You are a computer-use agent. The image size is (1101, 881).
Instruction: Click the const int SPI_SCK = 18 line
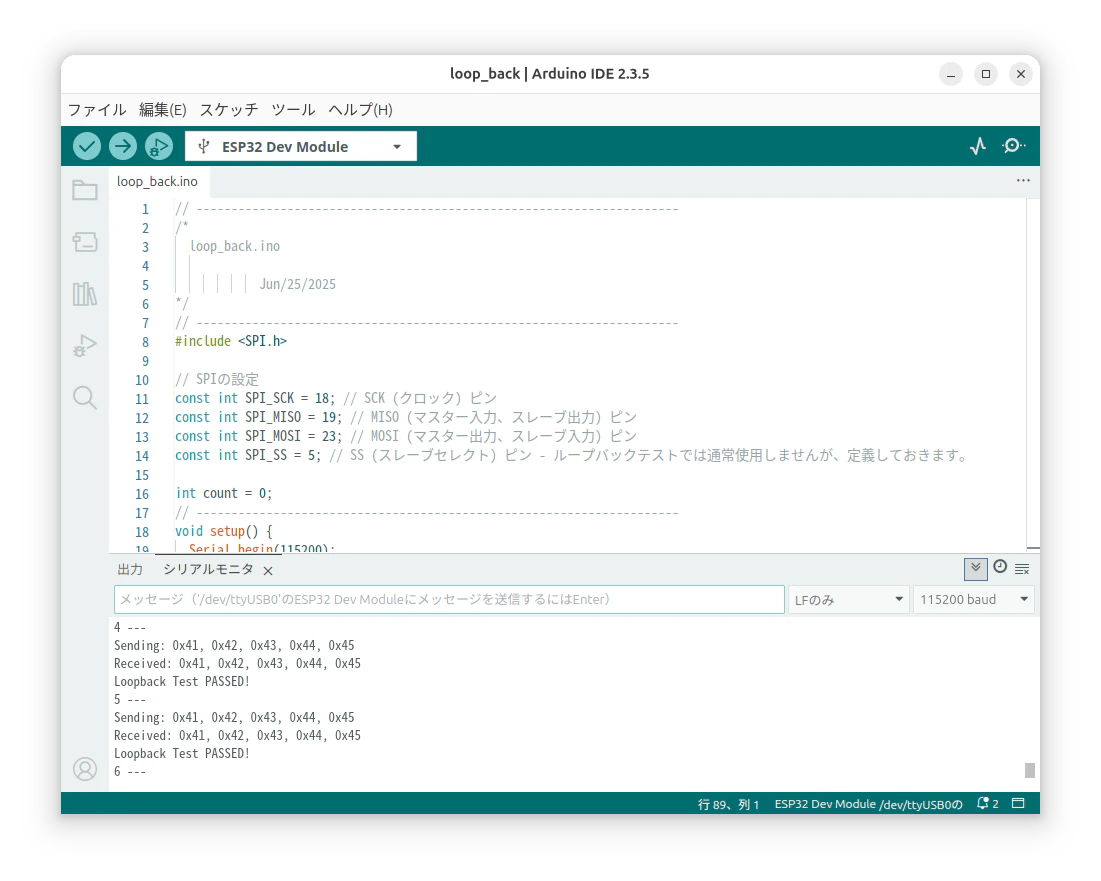[x=336, y=398]
